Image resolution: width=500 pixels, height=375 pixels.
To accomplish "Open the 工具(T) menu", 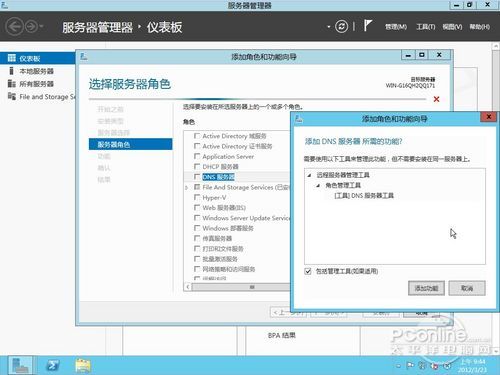I will [426, 27].
